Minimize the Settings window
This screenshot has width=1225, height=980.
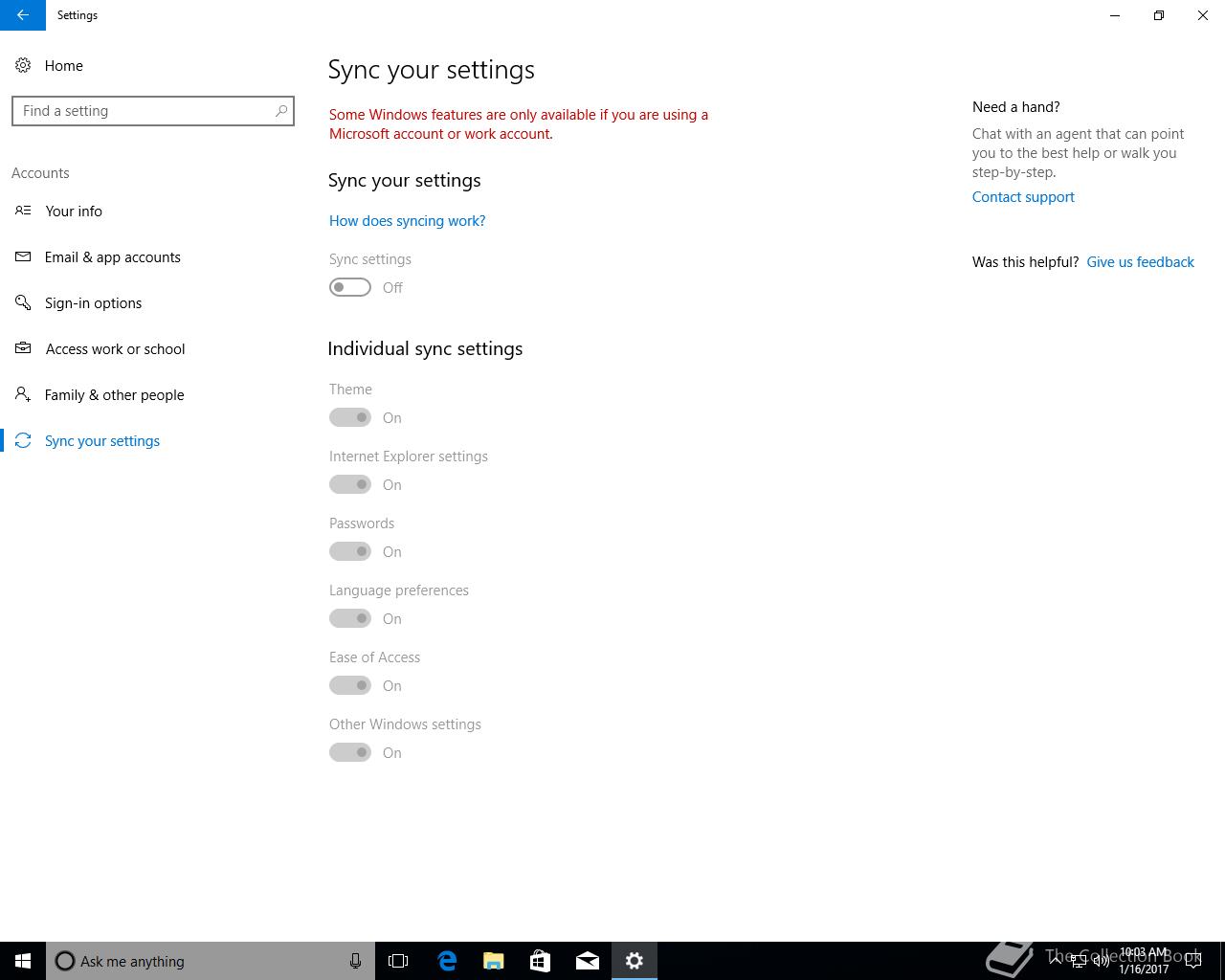(1115, 15)
